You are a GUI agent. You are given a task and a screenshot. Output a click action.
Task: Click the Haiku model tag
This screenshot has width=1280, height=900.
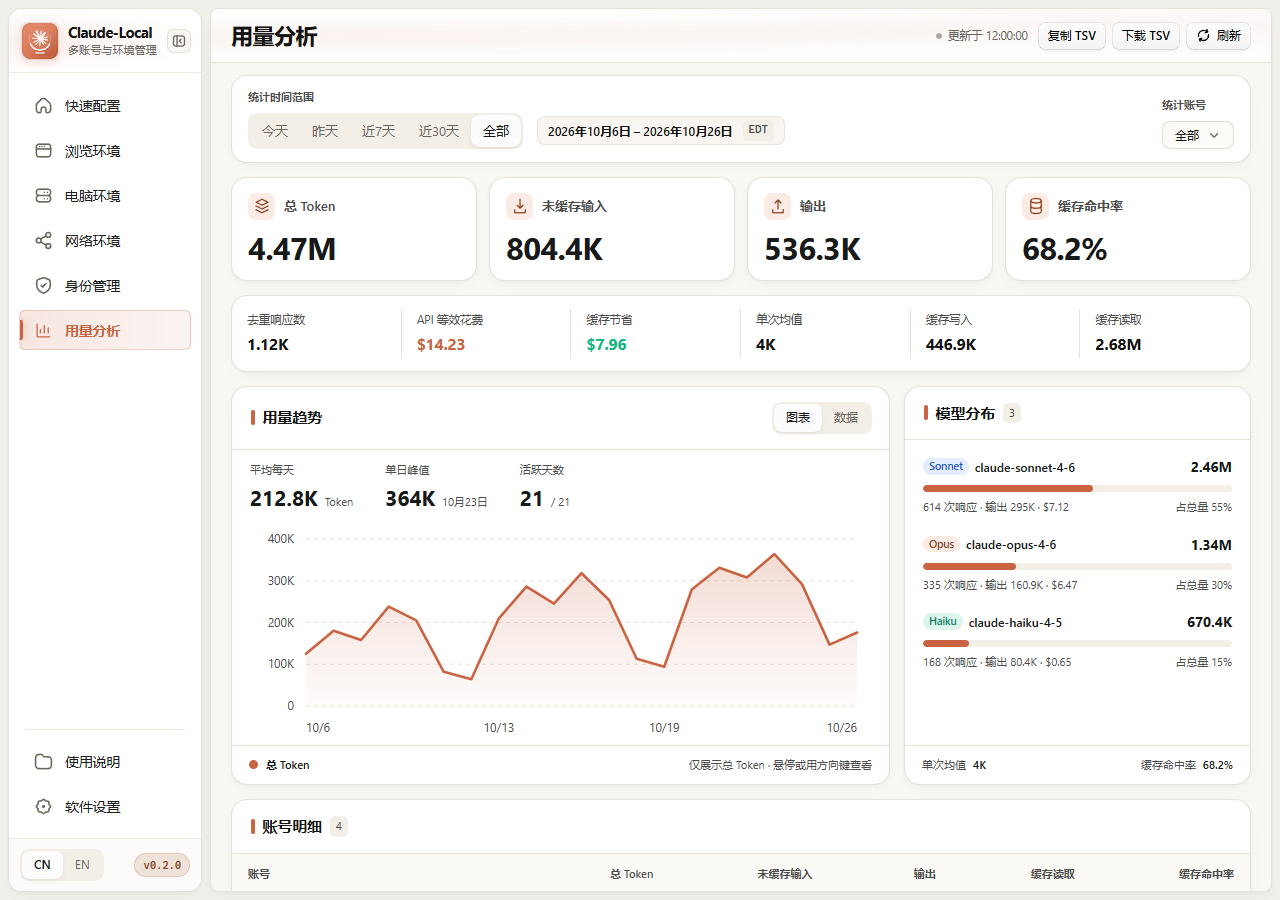[x=943, y=622]
